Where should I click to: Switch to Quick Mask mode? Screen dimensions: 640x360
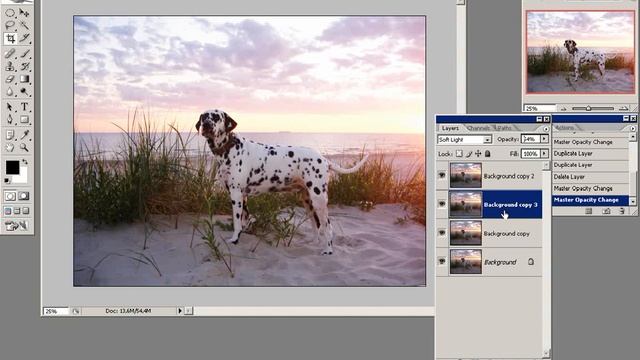coord(24,196)
